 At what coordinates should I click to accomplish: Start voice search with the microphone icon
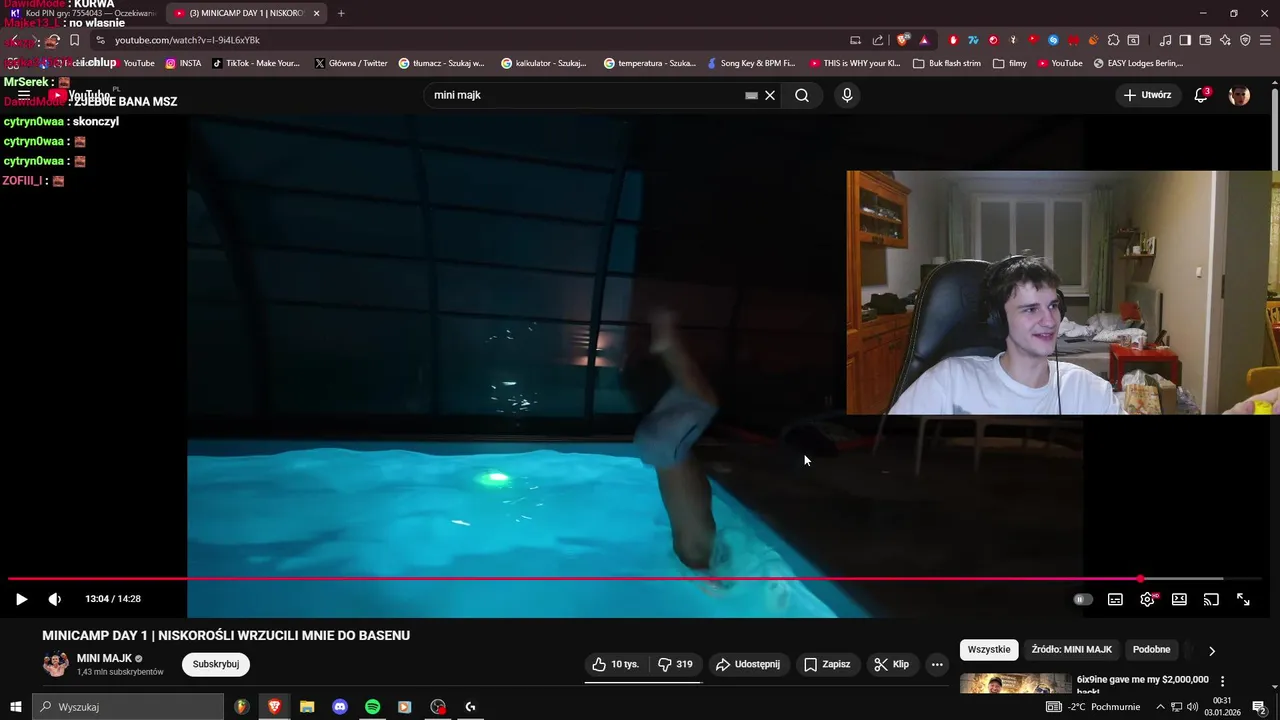pos(847,95)
